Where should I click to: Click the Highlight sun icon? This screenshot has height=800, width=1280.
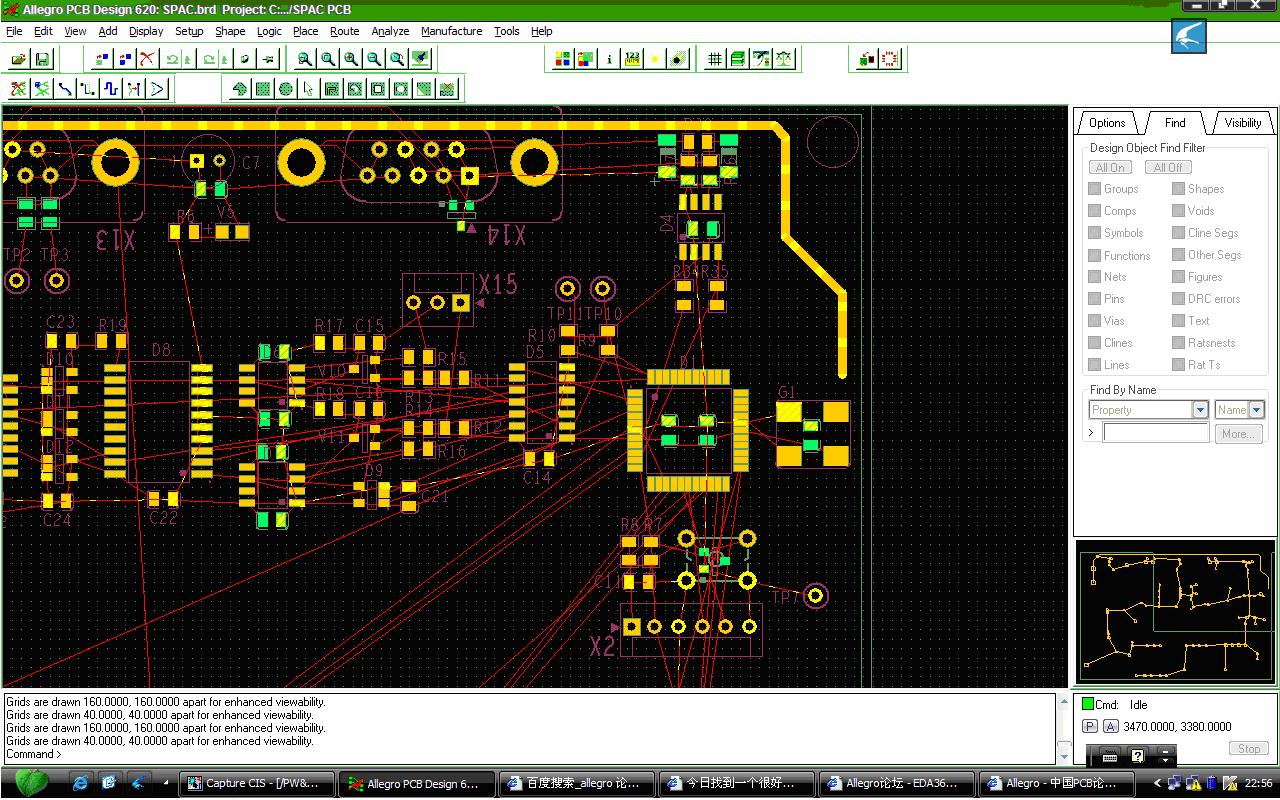[655, 60]
